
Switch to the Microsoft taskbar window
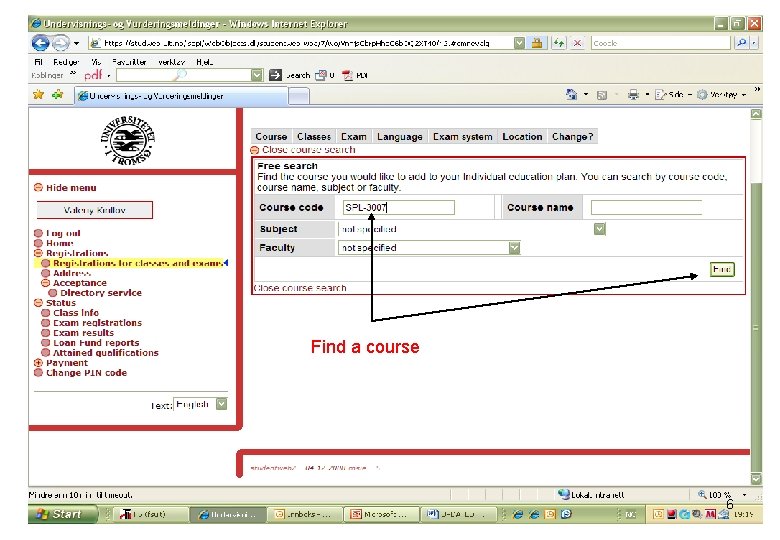click(x=382, y=514)
